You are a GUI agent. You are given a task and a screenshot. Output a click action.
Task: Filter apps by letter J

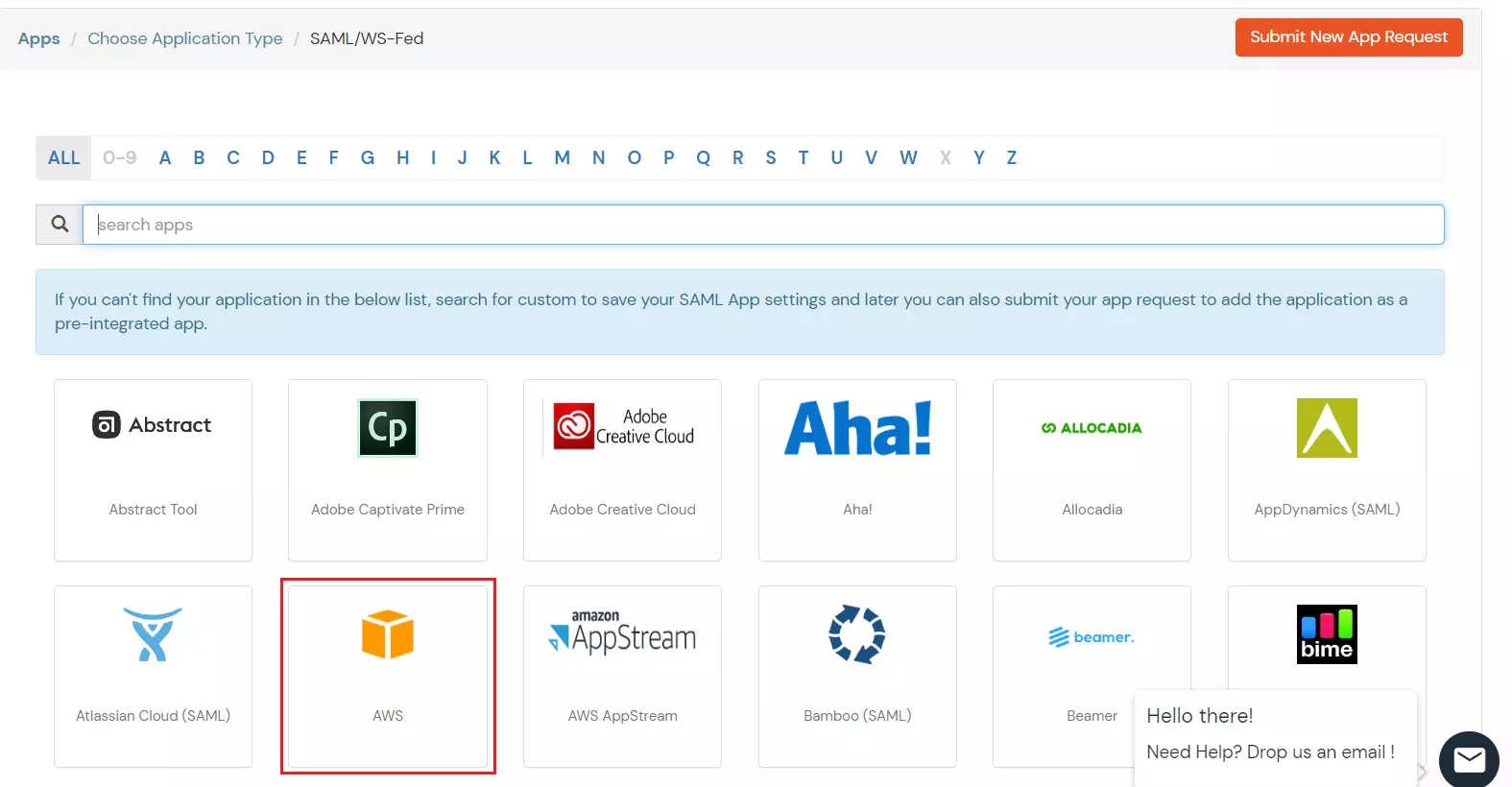(x=463, y=157)
